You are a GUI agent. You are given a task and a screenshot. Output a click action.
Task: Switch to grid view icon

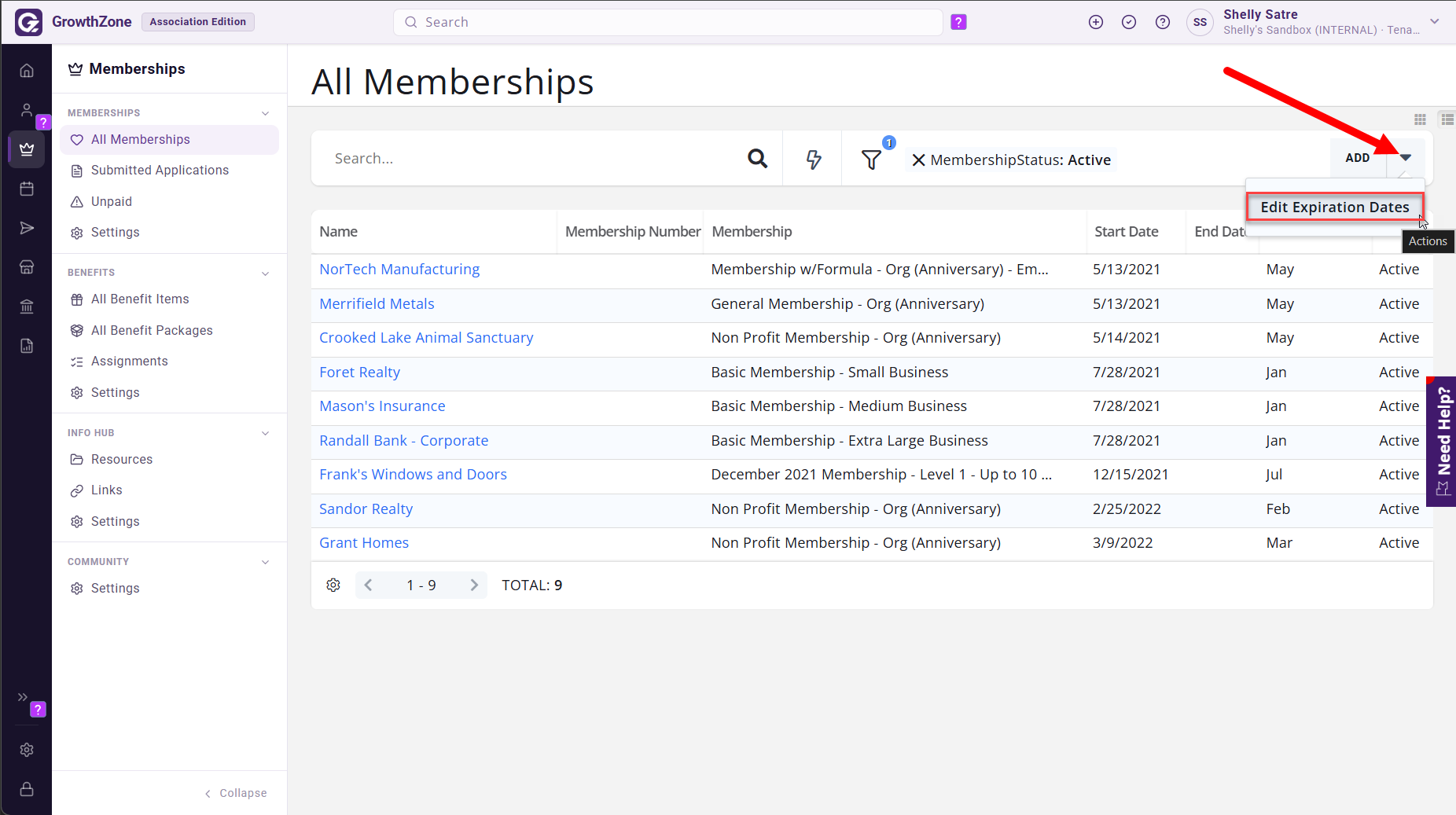[1420, 119]
